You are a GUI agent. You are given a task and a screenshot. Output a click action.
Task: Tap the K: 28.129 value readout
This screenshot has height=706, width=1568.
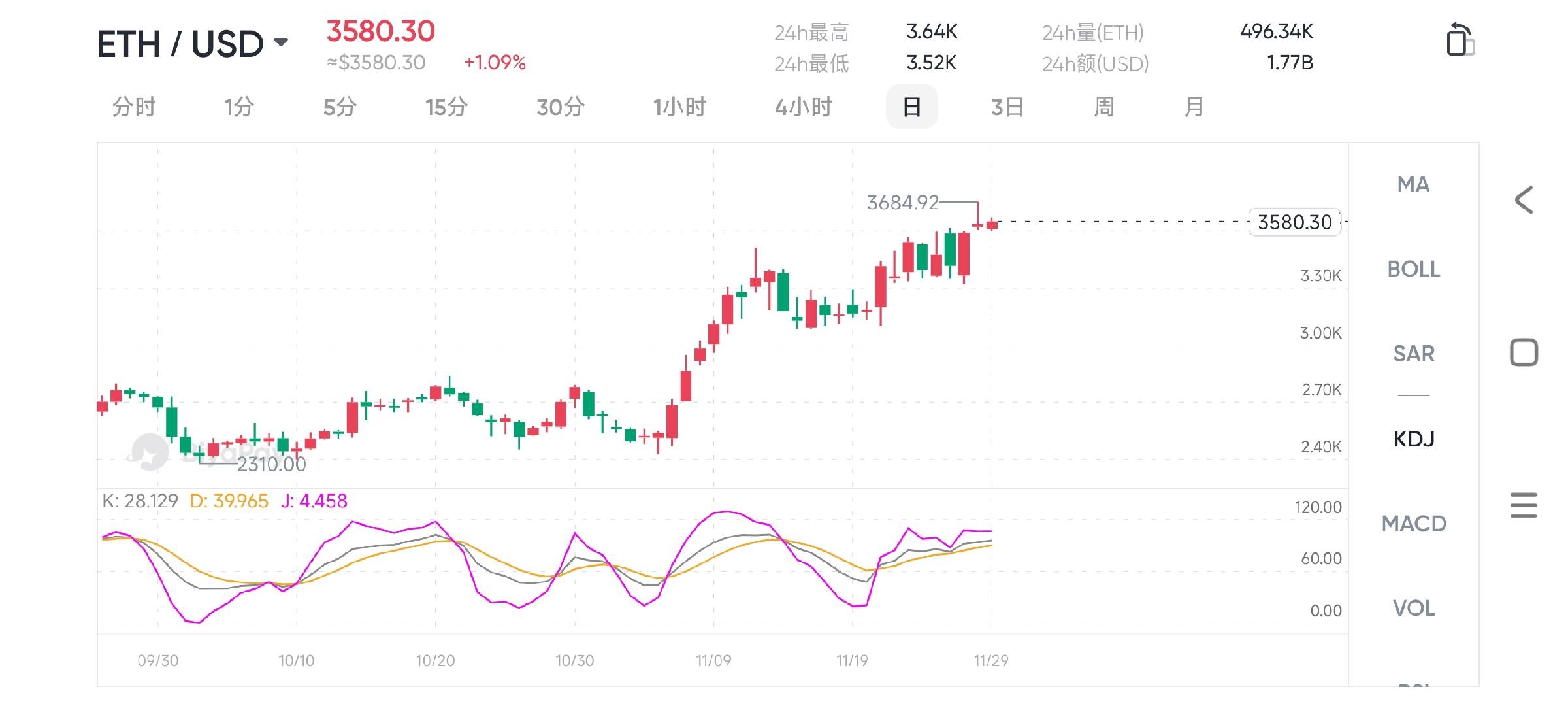(140, 501)
